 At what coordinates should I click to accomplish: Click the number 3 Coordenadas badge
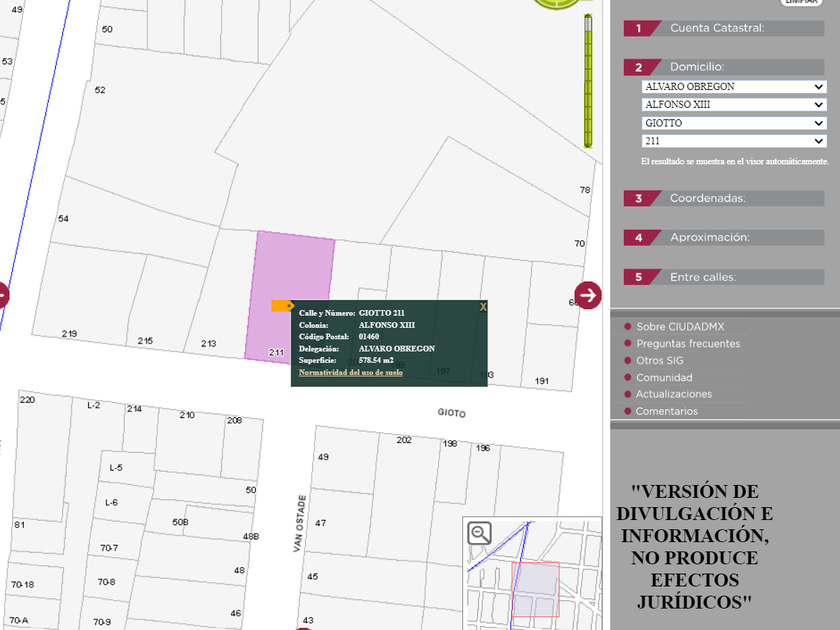point(639,198)
